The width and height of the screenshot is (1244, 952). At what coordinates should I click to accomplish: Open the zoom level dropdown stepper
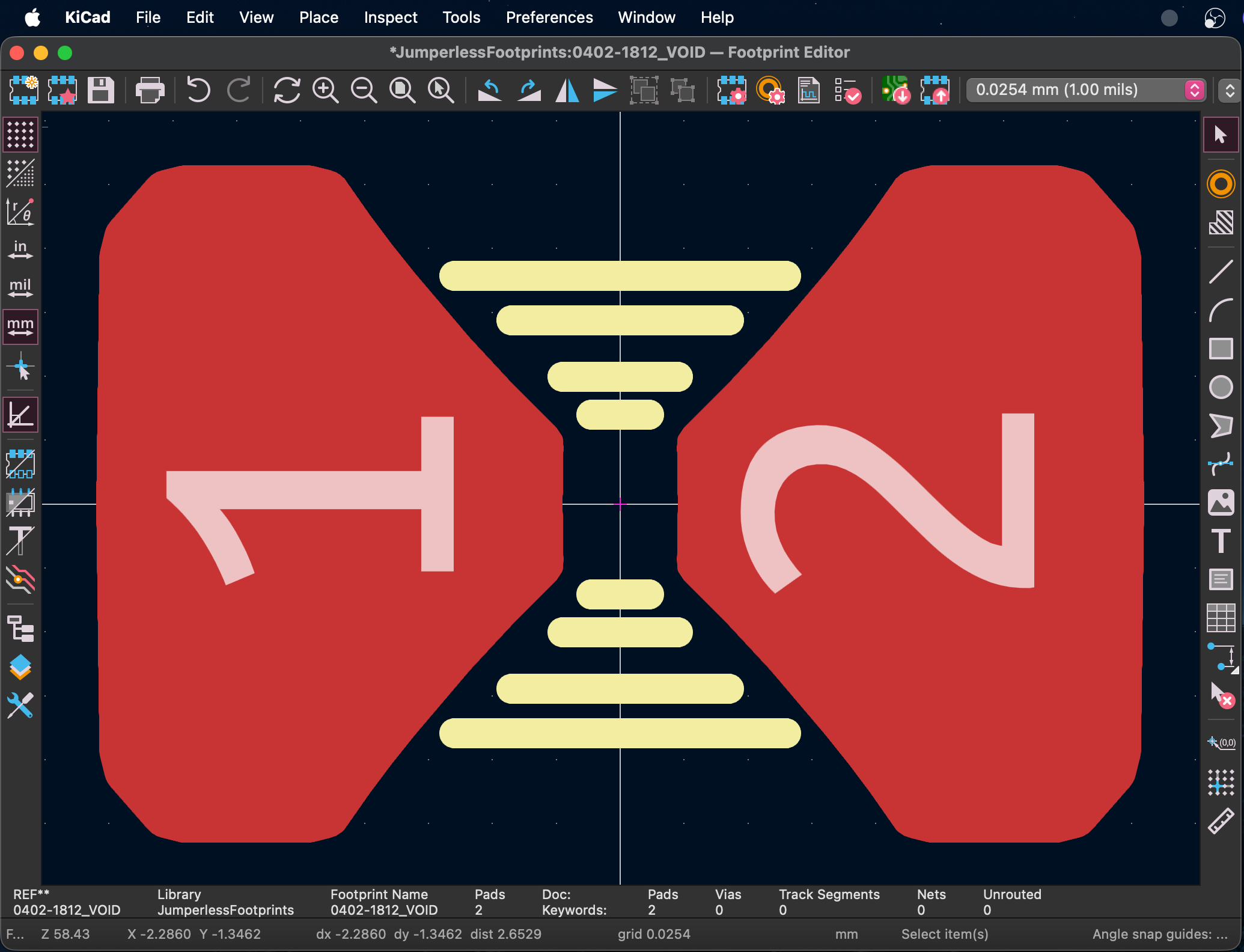1230,90
